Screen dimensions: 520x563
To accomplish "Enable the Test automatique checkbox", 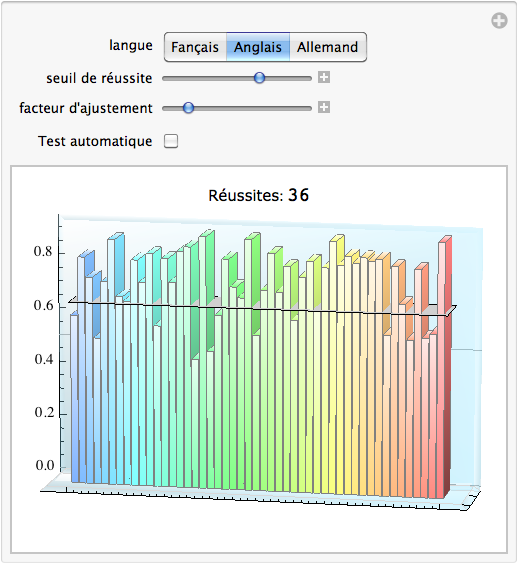I will (x=171, y=141).
